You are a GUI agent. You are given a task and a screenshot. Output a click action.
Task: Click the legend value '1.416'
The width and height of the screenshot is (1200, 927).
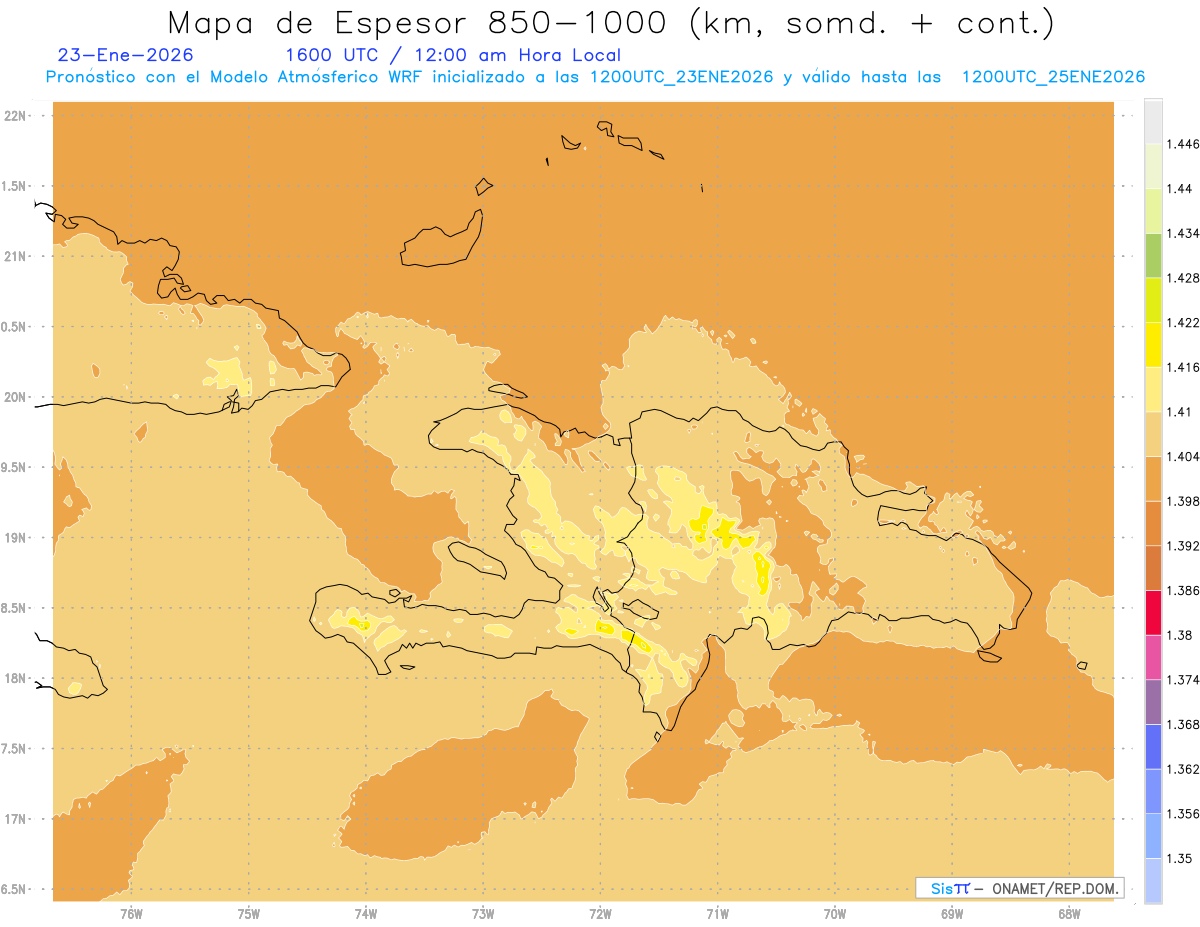point(1185,367)
